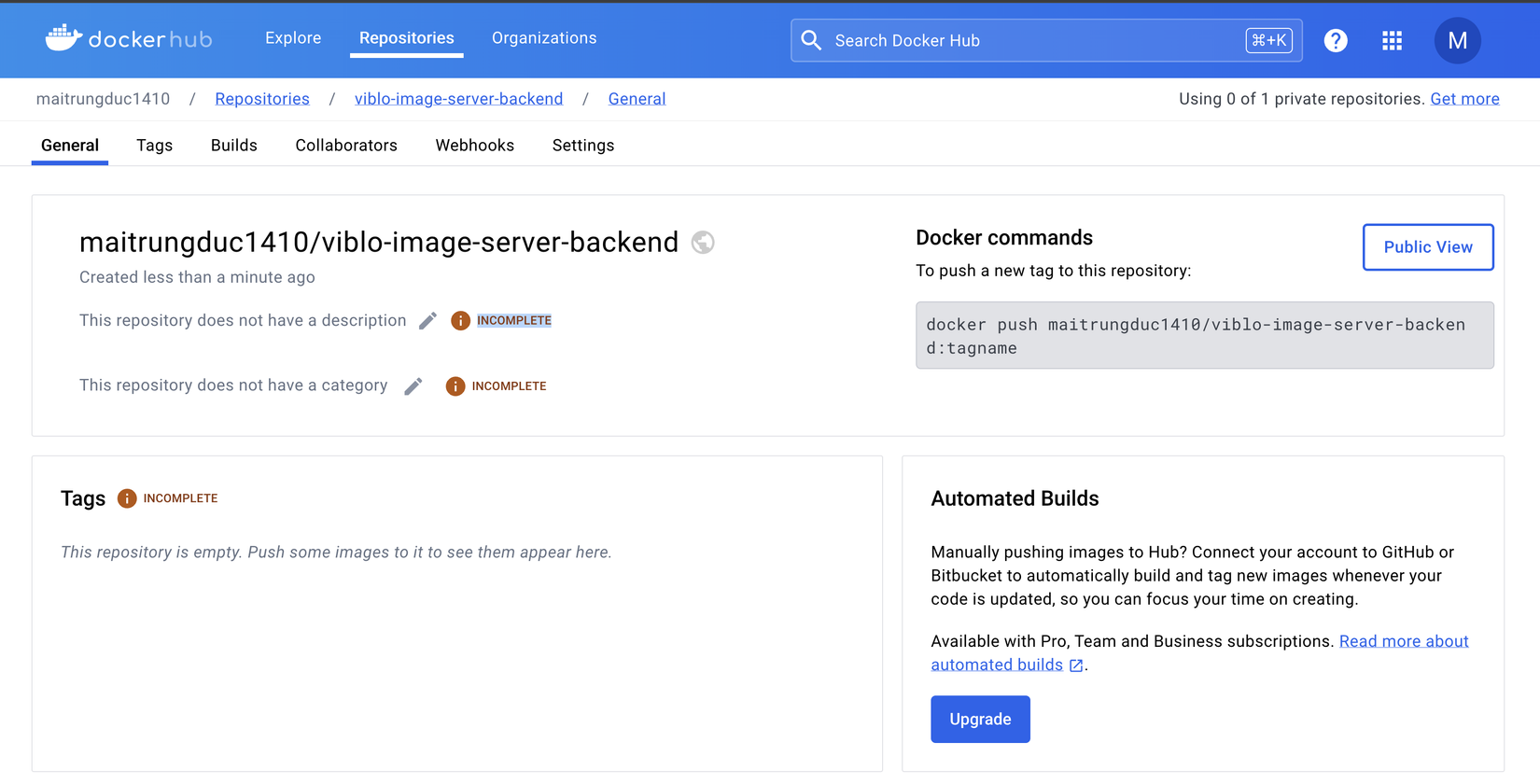Click the description INCOMPLETE info icon
This screenshot has height=784, width=1540.
click(460, 321)
